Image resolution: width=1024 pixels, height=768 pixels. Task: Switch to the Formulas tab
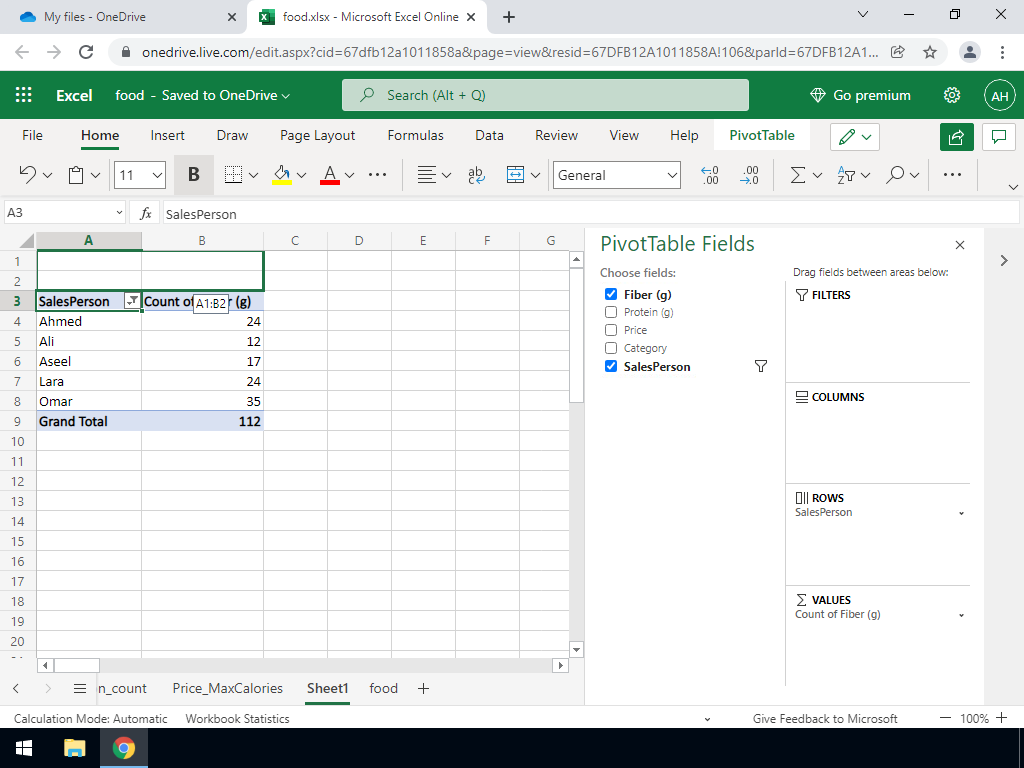[x=415, y=135]
